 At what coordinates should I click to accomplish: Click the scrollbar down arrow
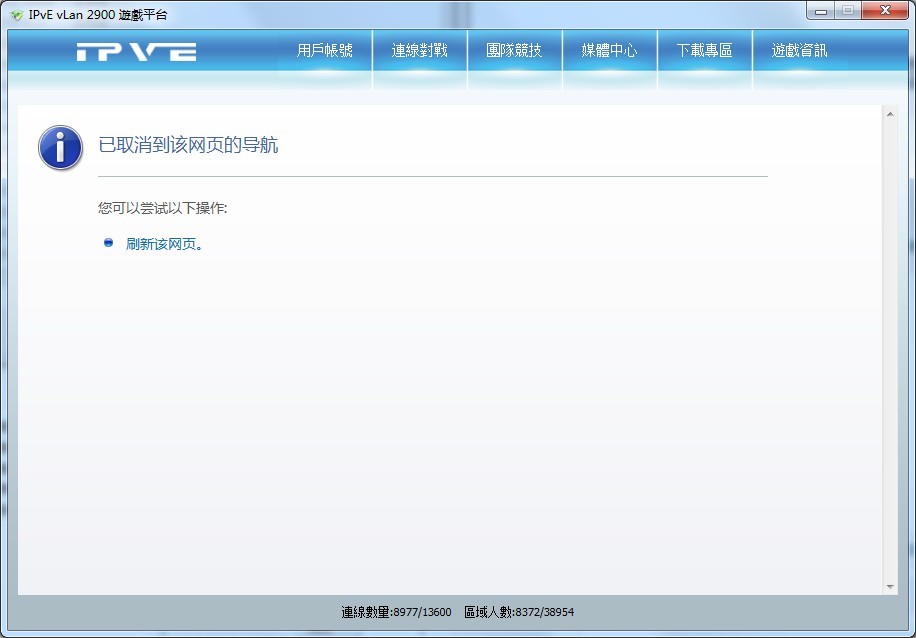pyautogui.click(x=890, y=587)
